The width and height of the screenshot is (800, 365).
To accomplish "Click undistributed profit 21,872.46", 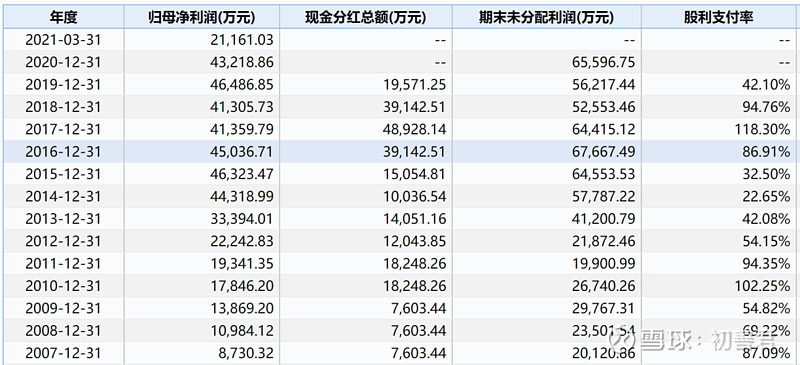I will (x=604, y=242).
